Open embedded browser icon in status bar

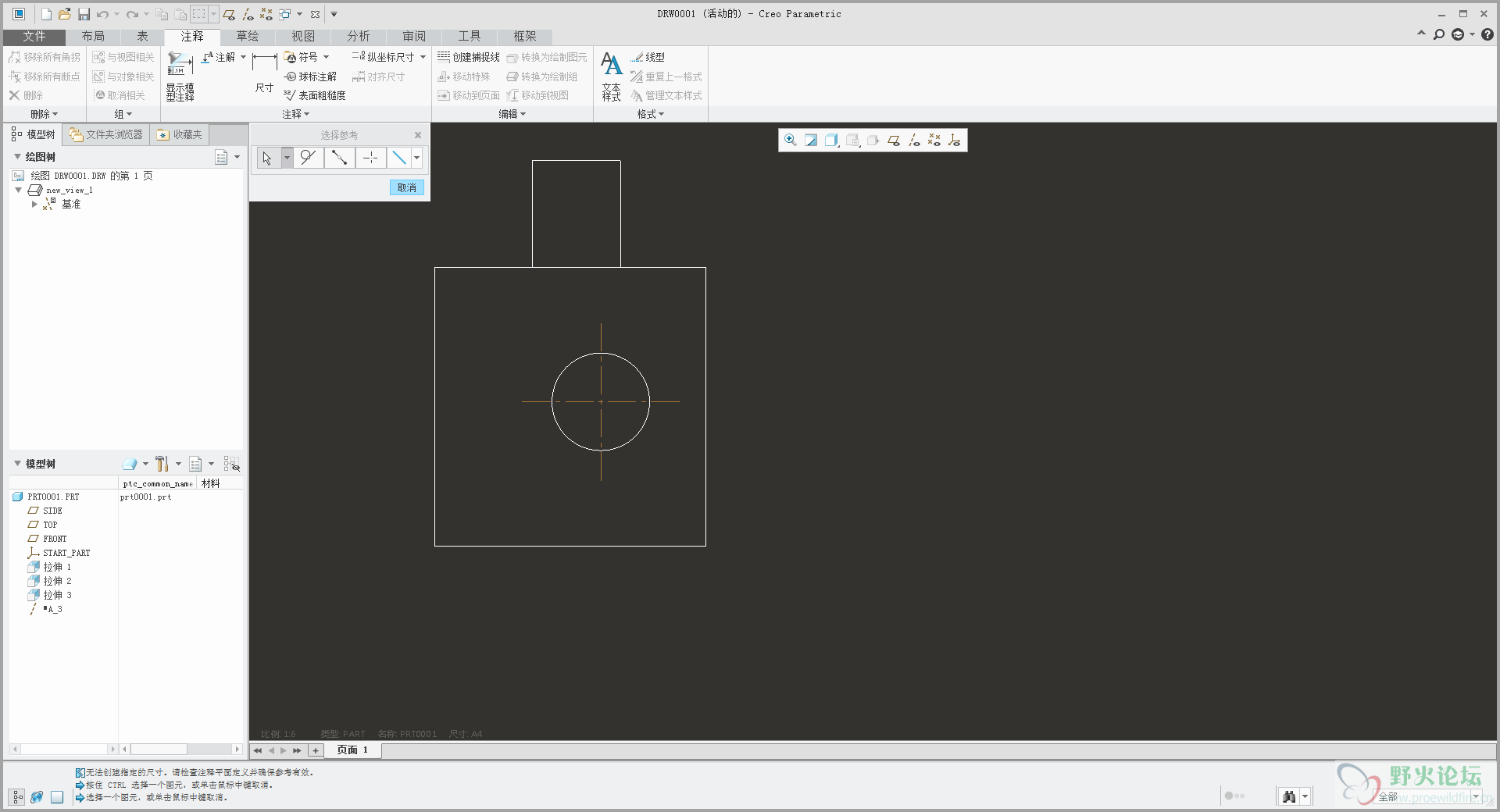pyautogui.click(x=37, y=797)
